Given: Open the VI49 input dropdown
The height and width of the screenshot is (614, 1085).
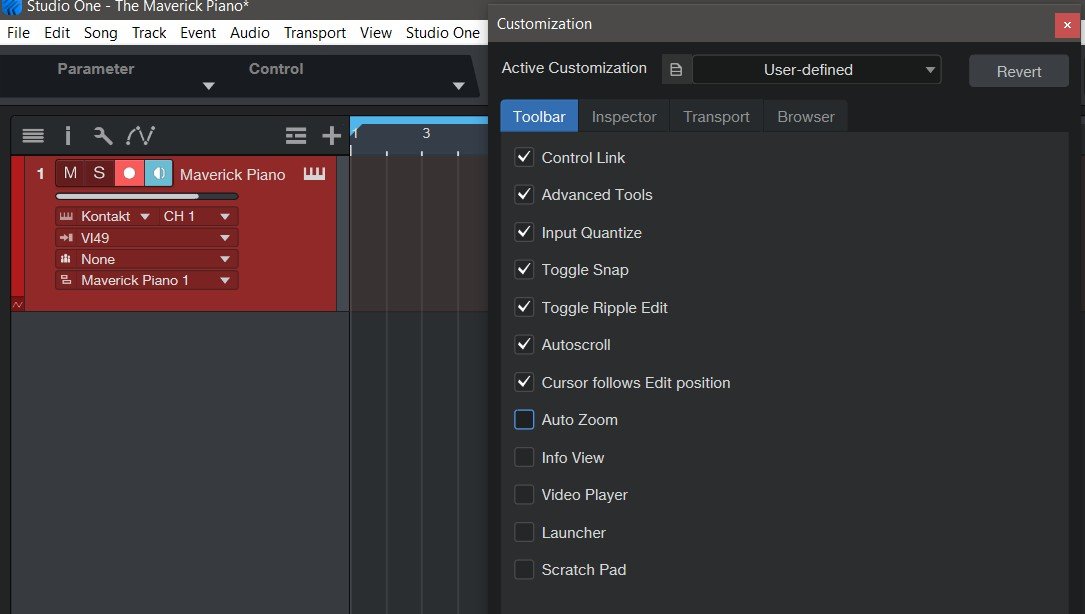Looking at the screenshot, I should (x=225, y=238).
